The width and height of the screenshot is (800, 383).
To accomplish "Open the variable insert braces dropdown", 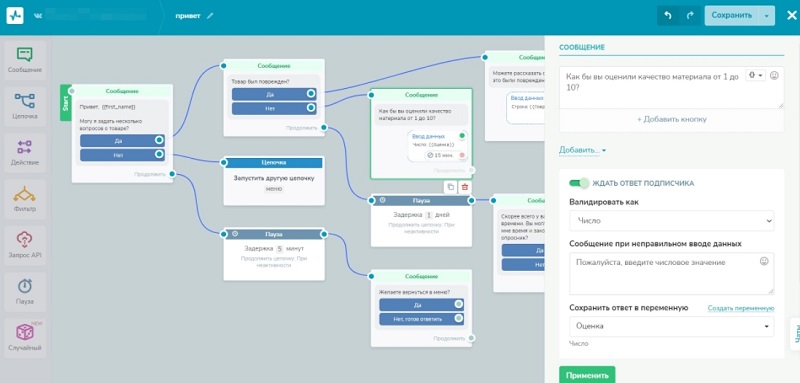I will (x=756, y=75).
